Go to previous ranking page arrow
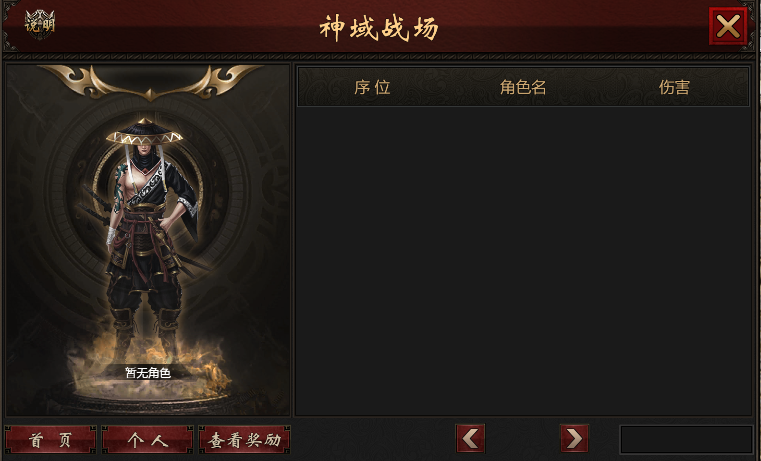This screenshot has width=761, height=461. tap(470, 439)
